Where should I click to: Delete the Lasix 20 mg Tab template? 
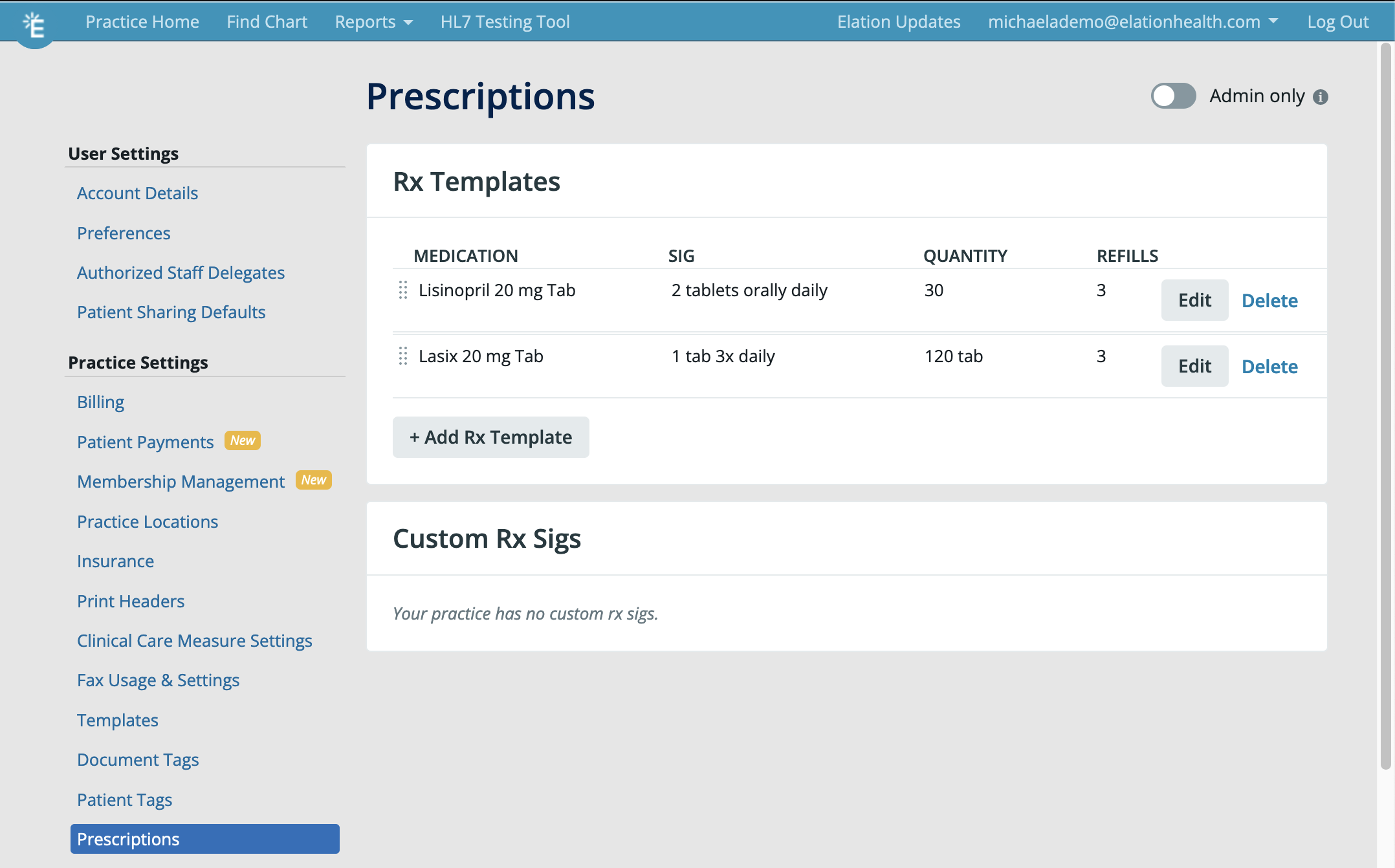pyautogui.click(x=1269, y=366)
